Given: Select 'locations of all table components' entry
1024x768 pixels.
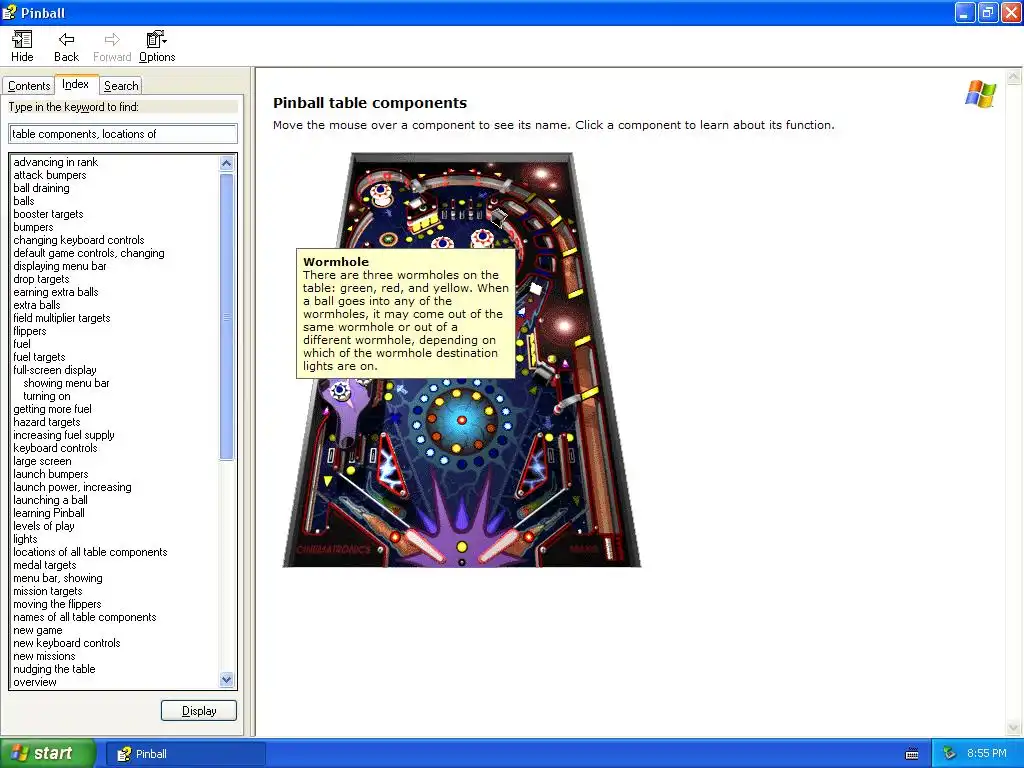Looking at the screenshot, I should coord(90,552).
